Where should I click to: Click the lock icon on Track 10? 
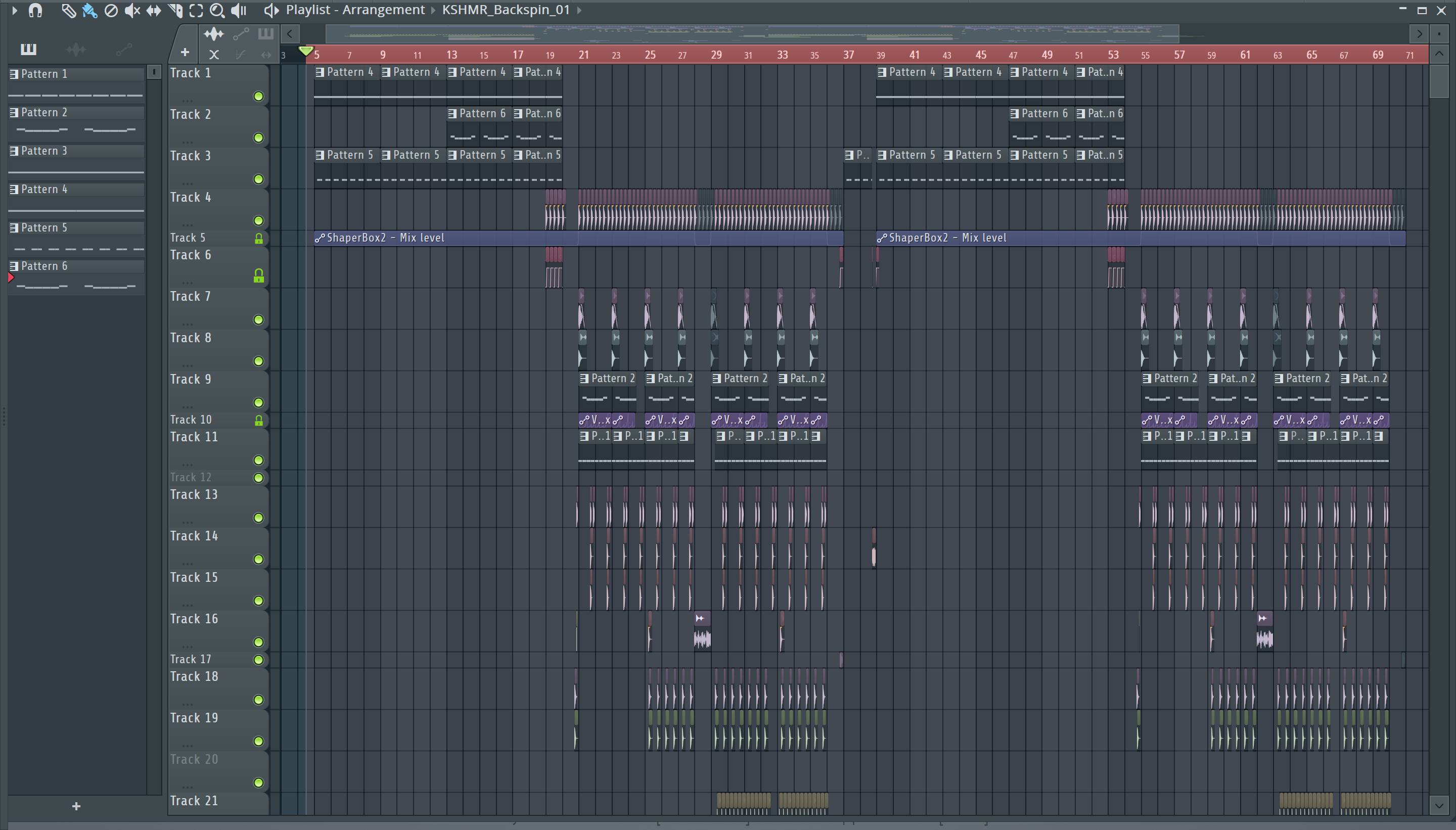click(x=258, y=421)
